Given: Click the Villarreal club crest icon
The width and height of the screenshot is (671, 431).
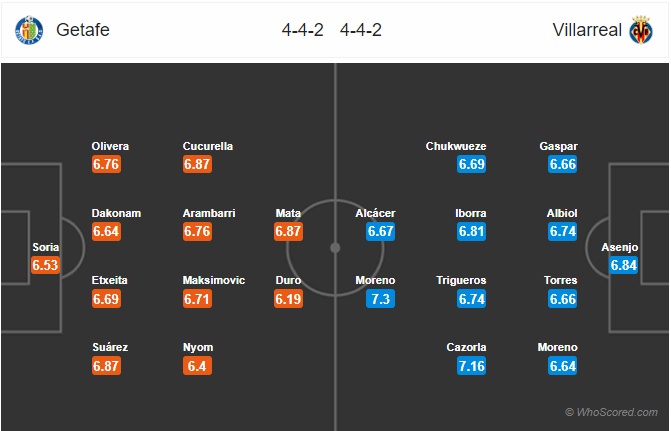Looking at the screenshot, I should pos(641,30).
